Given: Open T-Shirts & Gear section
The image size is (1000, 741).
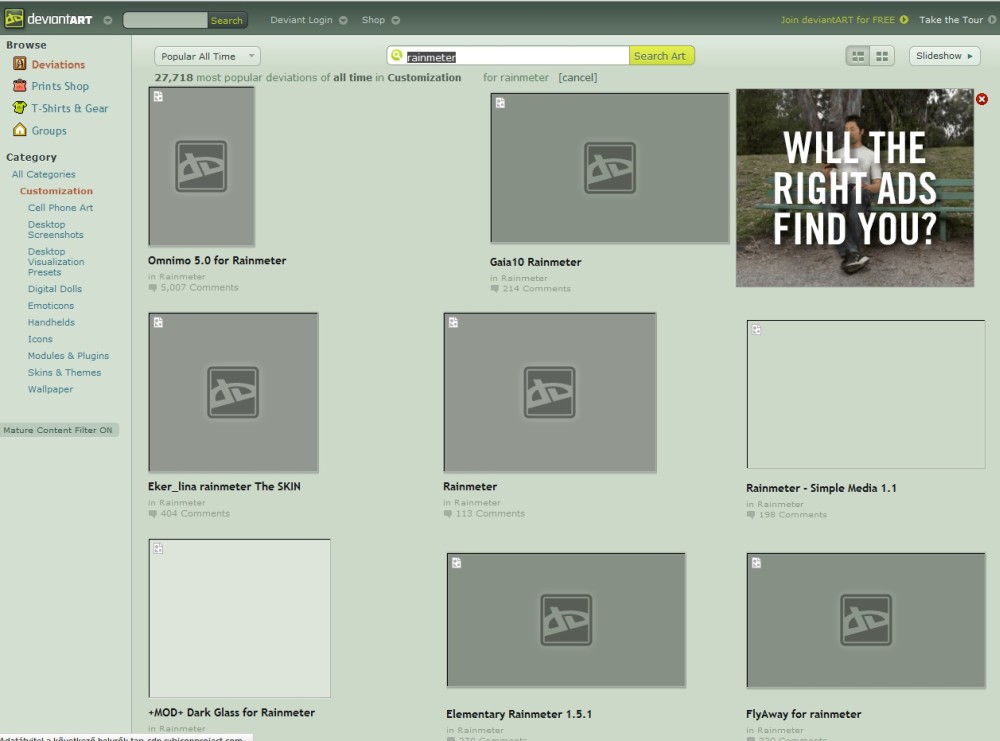Looking at the screenshot, I should point(70,108).
